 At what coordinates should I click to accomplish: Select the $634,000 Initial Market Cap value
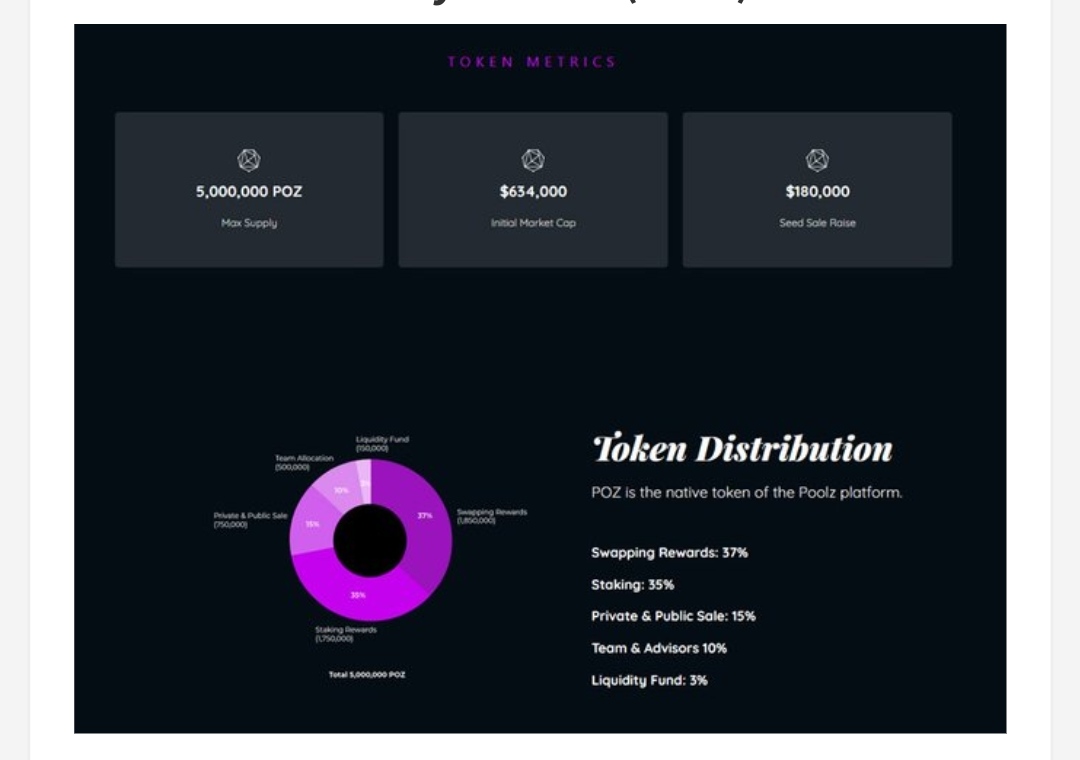(533, 192)
